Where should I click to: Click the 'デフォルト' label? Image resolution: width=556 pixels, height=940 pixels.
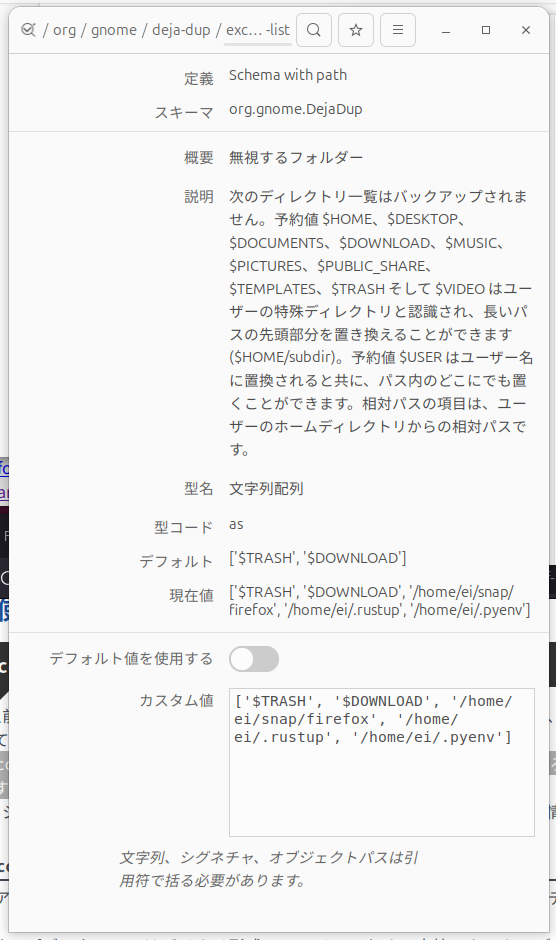coord(176,561)
